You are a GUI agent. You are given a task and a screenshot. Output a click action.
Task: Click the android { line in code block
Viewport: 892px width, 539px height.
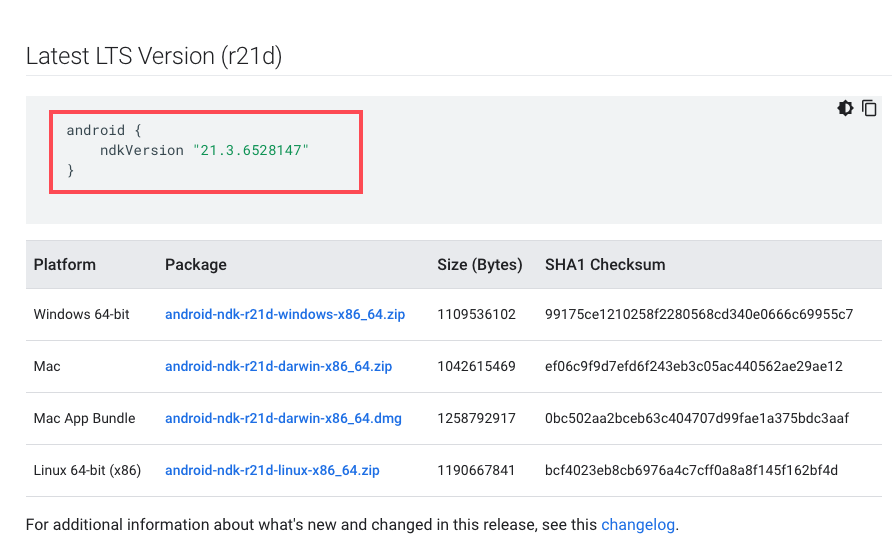pos(104,130)
